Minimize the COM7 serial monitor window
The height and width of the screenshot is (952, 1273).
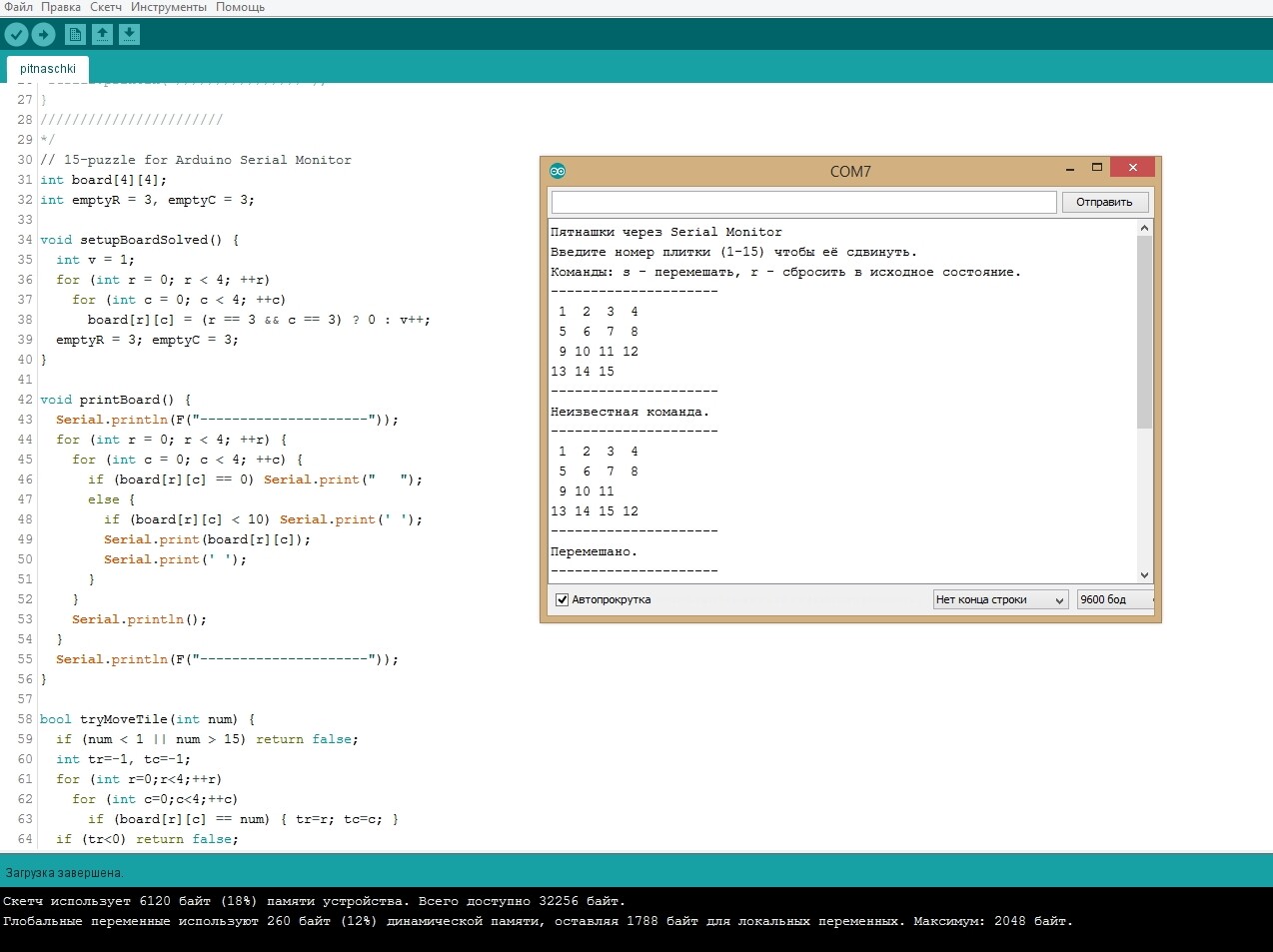pyautogui.click(x=1069, y=169)
